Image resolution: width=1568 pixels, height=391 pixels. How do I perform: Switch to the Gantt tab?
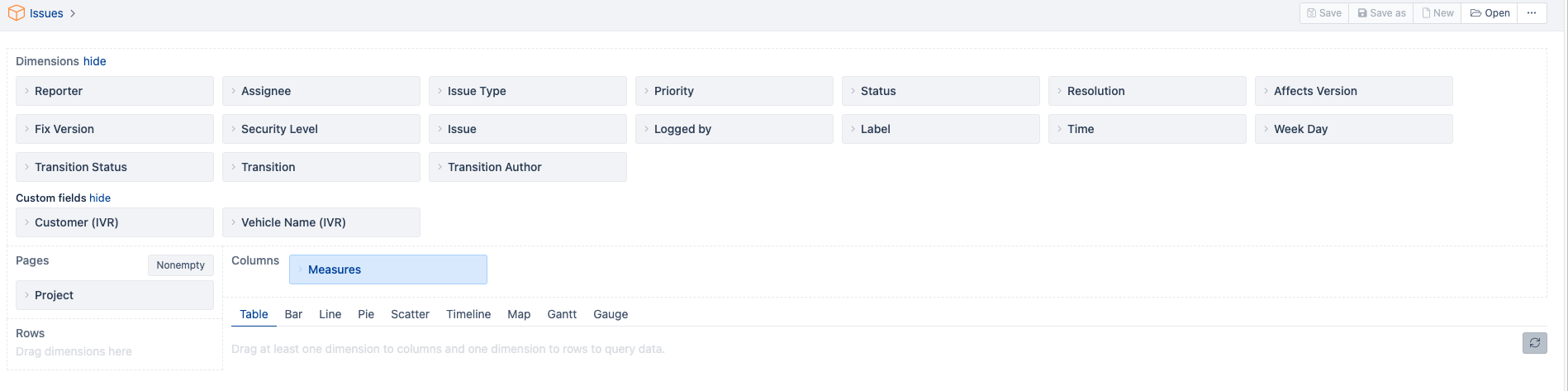coord(562,314)
